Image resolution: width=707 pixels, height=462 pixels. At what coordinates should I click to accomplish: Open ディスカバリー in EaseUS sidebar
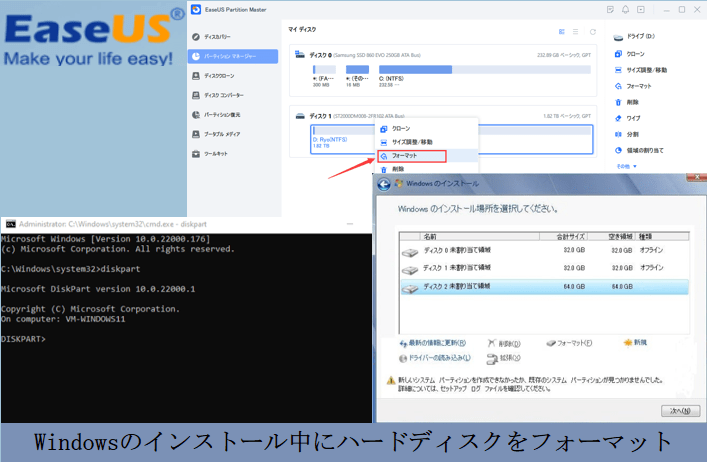pos(212,37)
